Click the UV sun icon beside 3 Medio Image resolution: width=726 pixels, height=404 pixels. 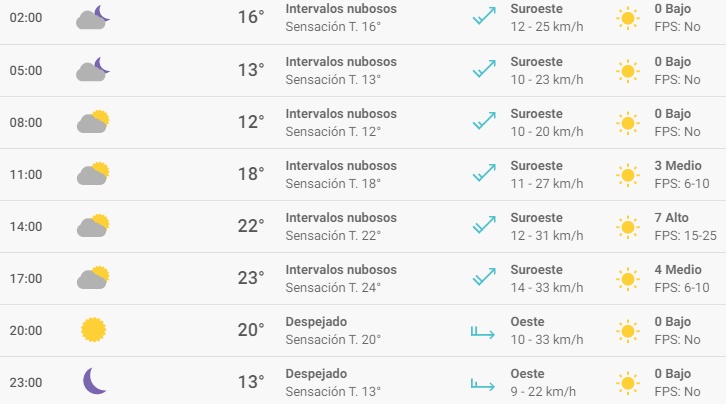[x=628, y=175]
